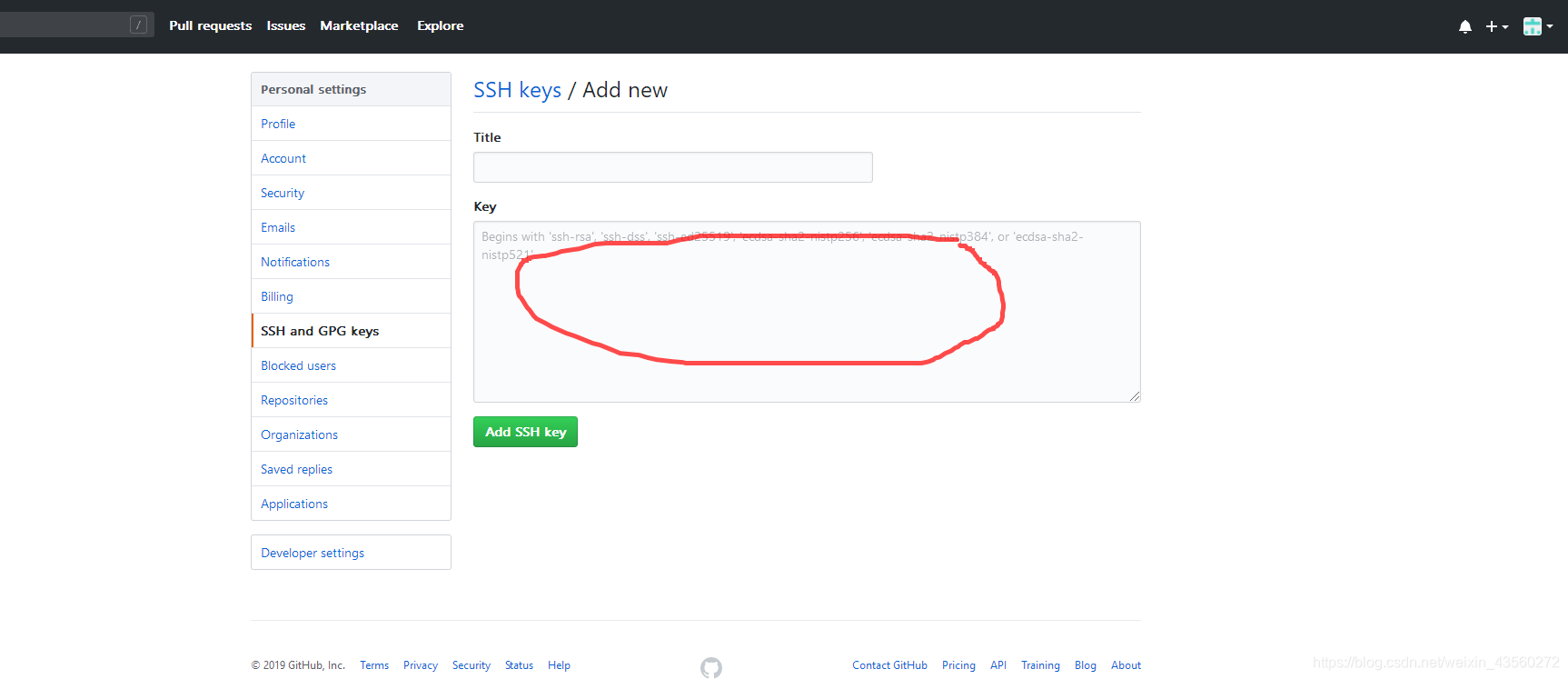The width and height of the screenshot is (1568, 679).
Task: Open the notifications bell icon
Action: click(1464, 26)
